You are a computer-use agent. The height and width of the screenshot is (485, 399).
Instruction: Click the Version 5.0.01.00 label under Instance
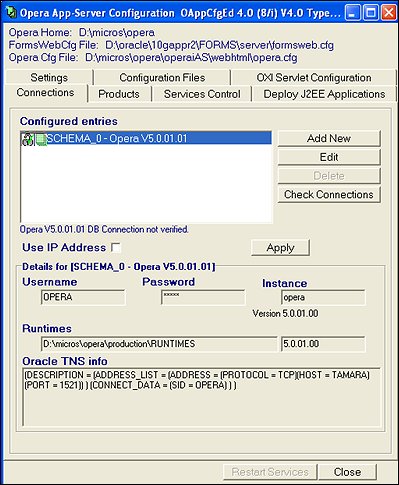coord(285,313)
